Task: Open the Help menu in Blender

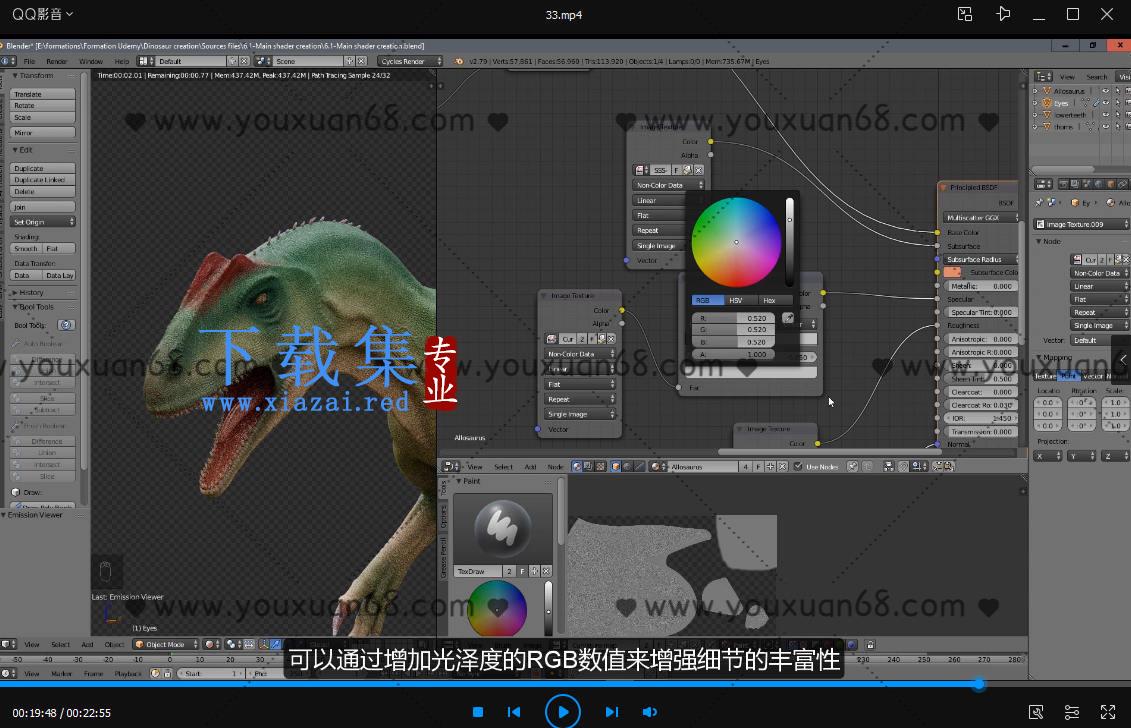Action: coord(122,61)
